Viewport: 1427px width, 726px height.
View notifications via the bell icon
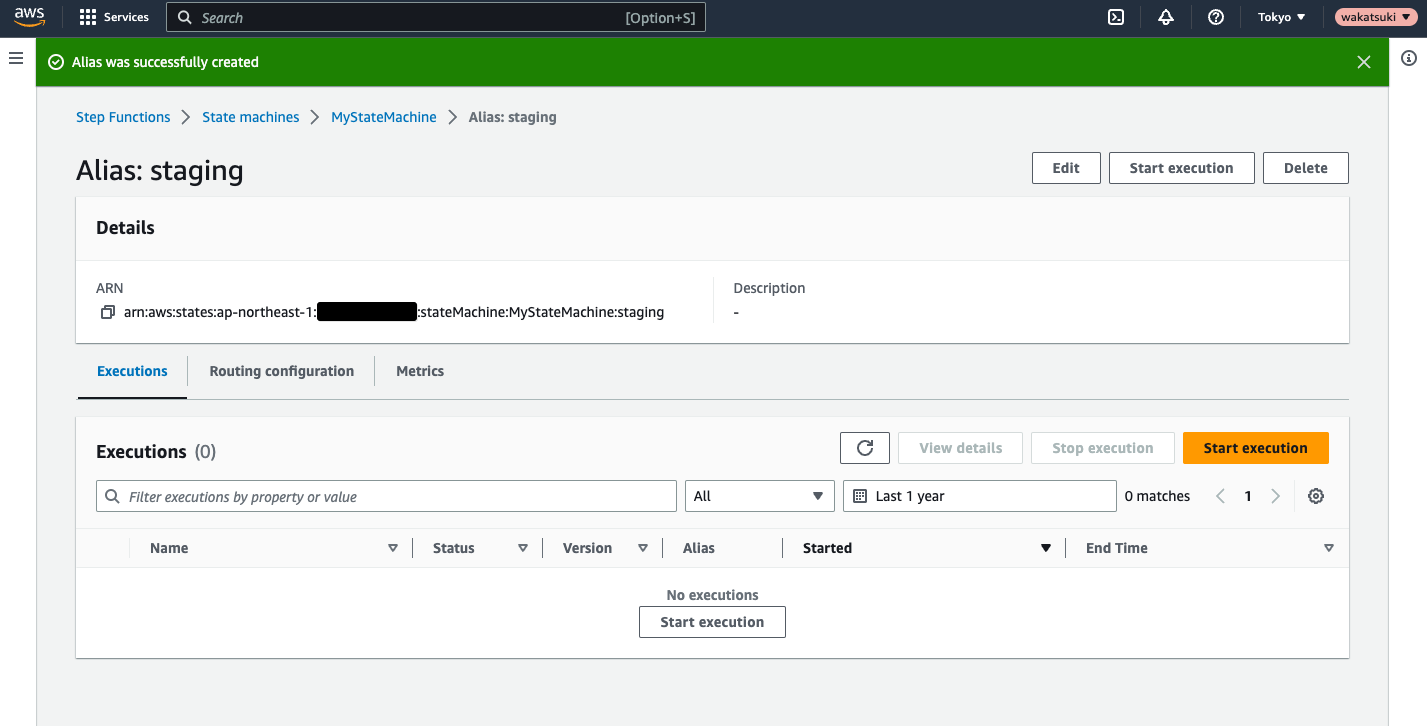[1165, 17]
